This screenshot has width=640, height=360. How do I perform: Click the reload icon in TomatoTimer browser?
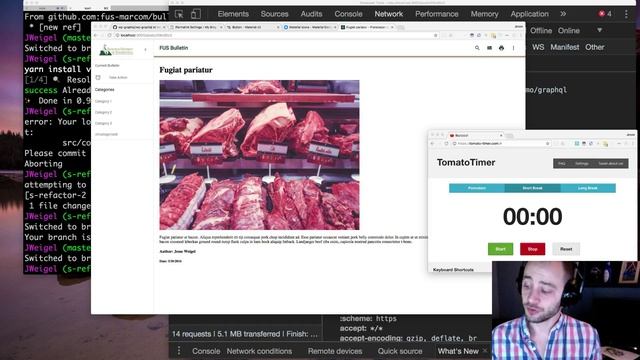[x=446, y=144]
